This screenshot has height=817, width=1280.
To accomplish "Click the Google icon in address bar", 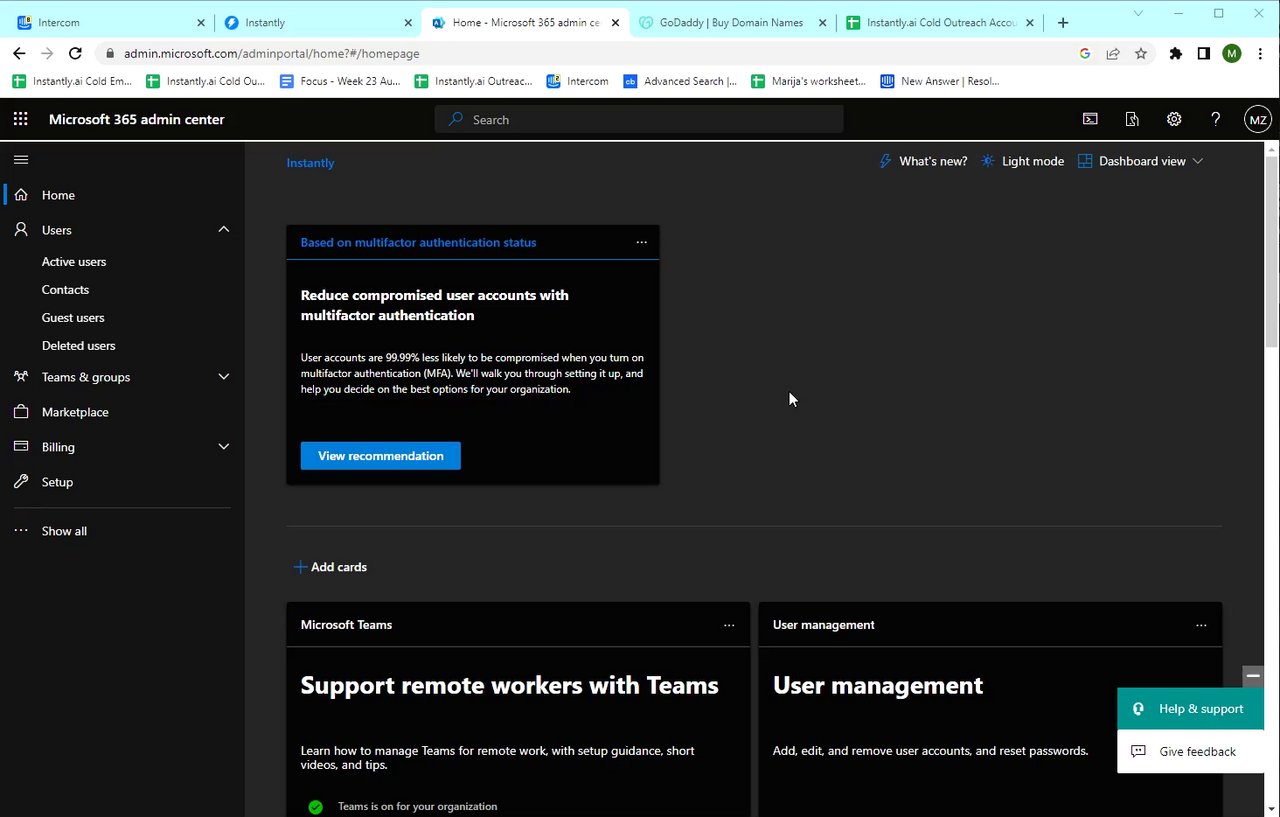I will pyautogui.click(x=1085, y=54).
